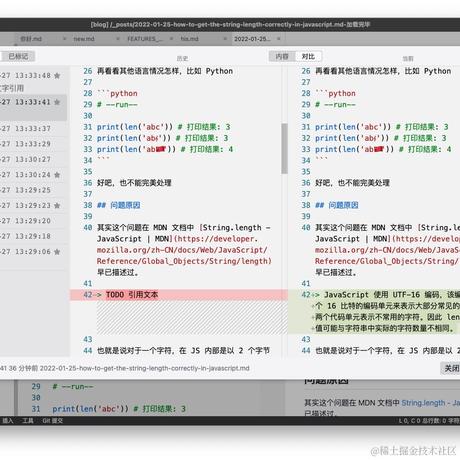Click line number 42 in the history pane
Viewport: 460px width, 460px height.
click(x=88, y=295)
